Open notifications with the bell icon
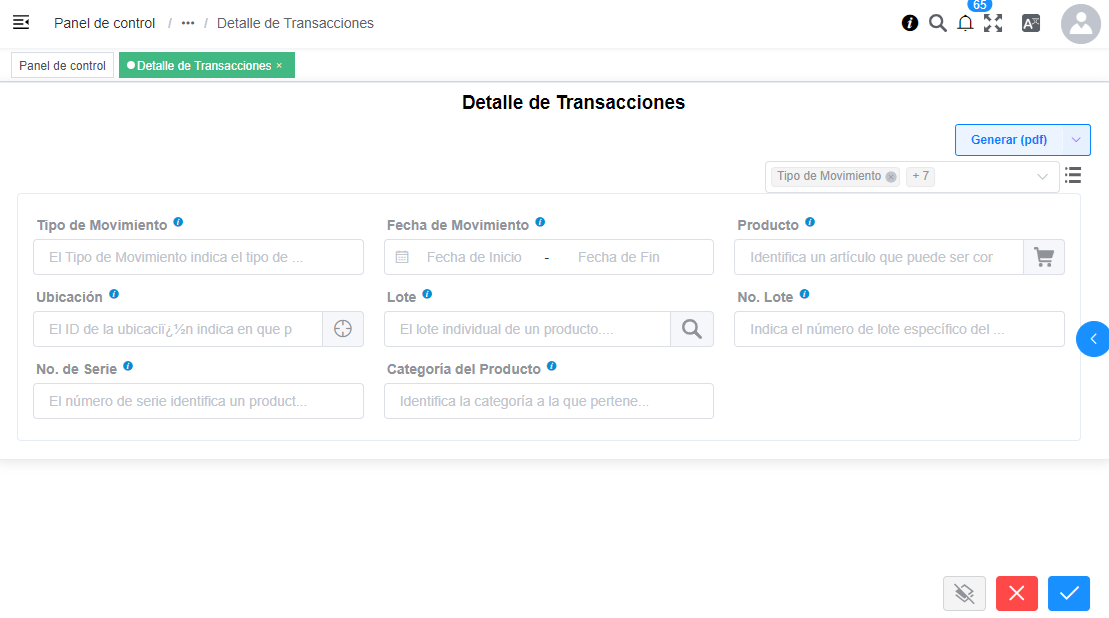 (965, 23)
